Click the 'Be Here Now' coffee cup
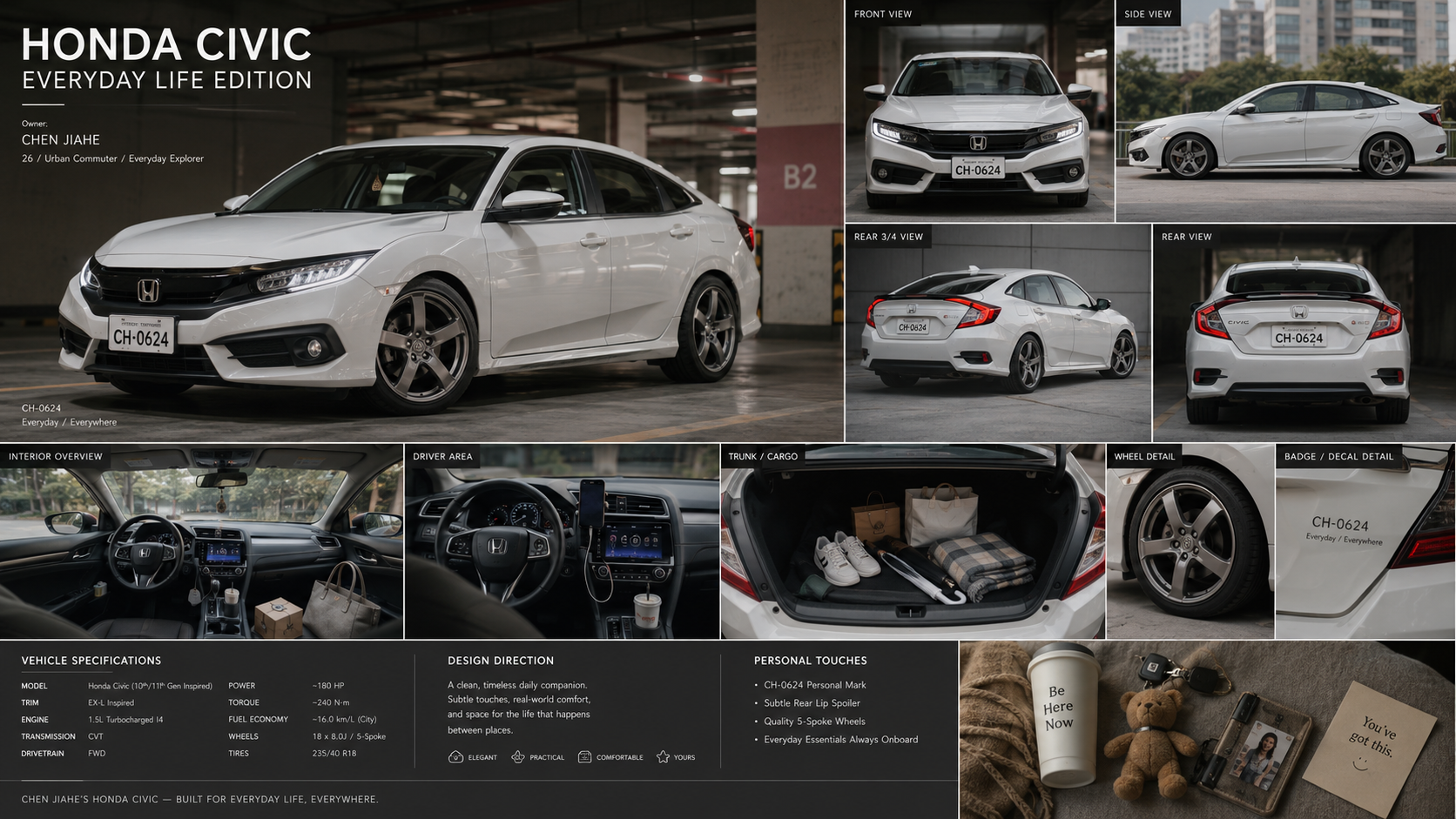 point(1061,714)
